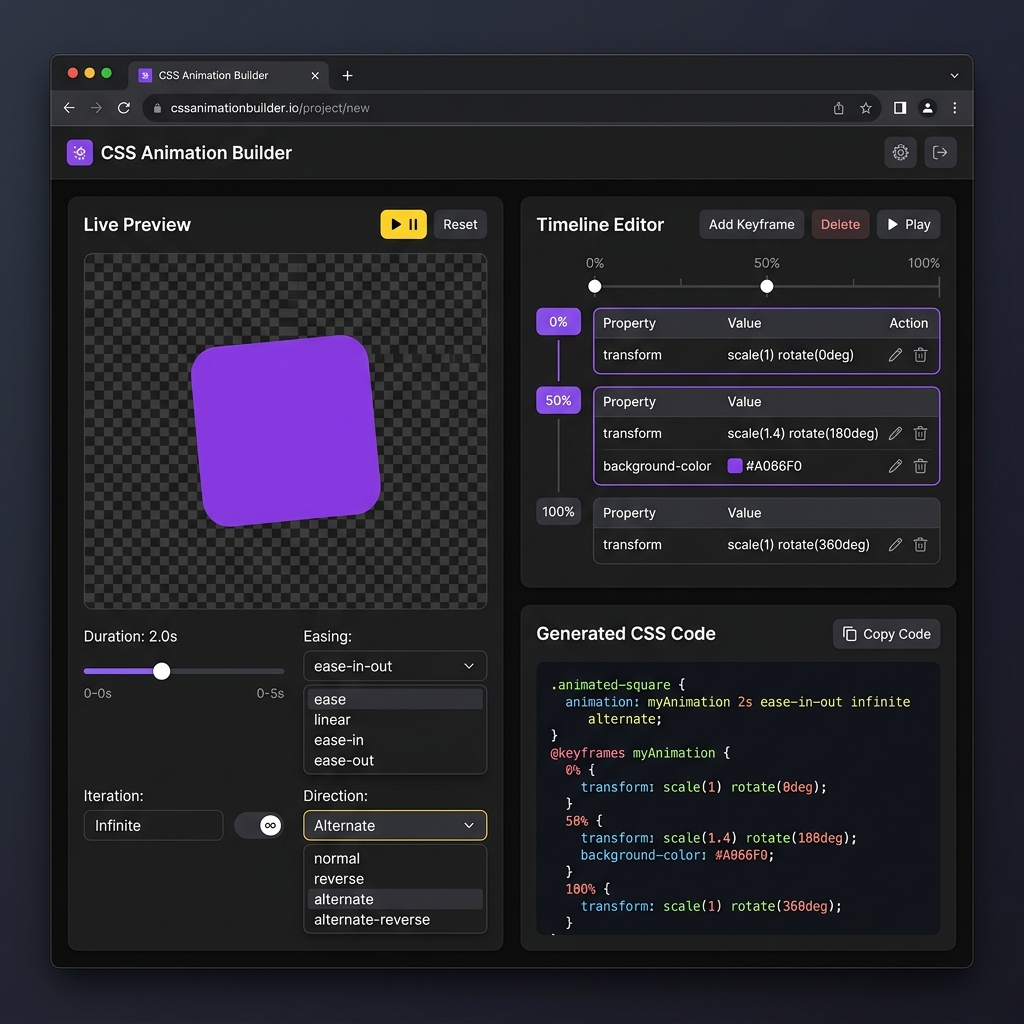Click the logout icon in app header
Screen dimensions: 1024x1024
940,152
